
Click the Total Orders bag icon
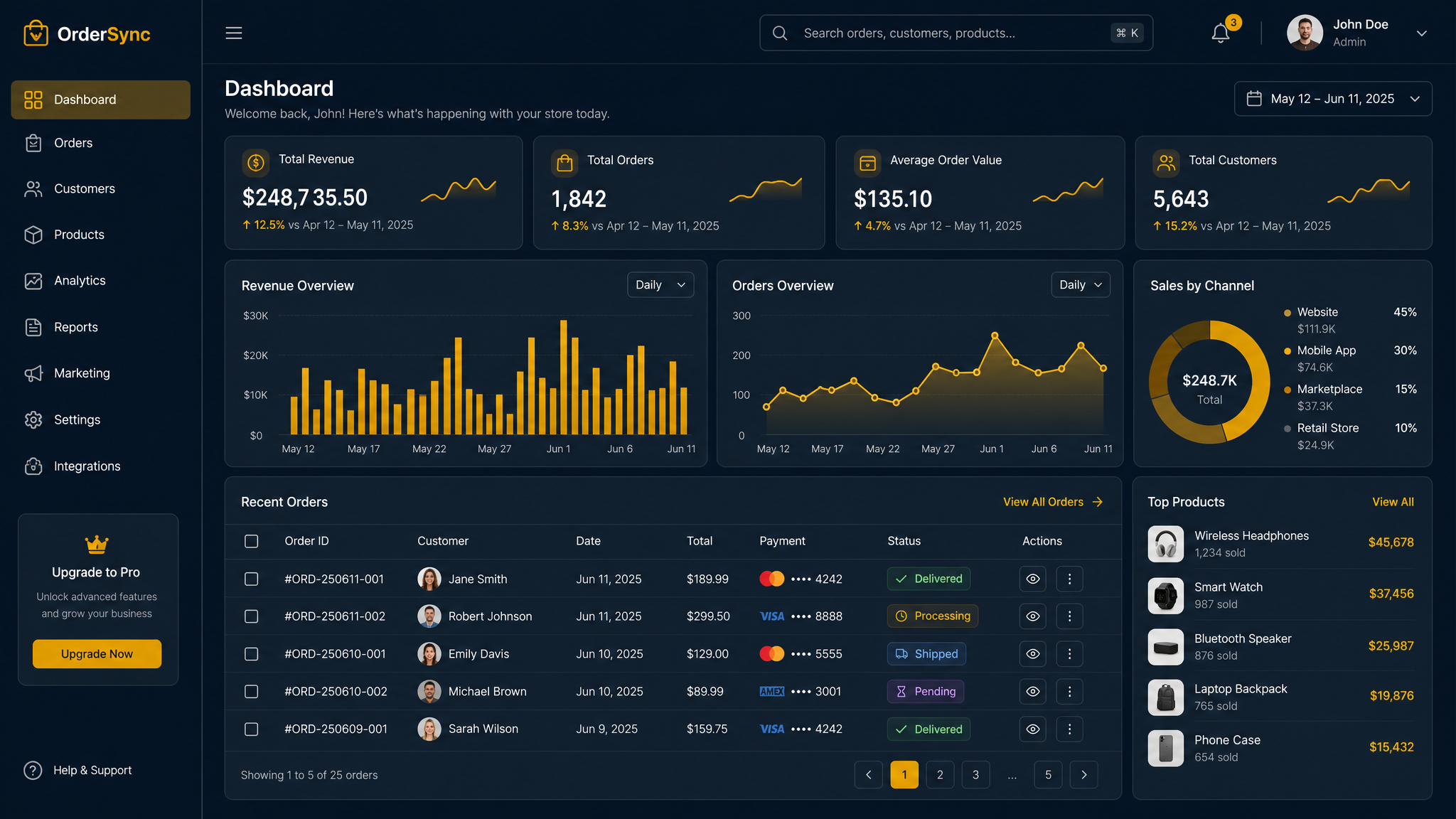click(x=564, y=163)
